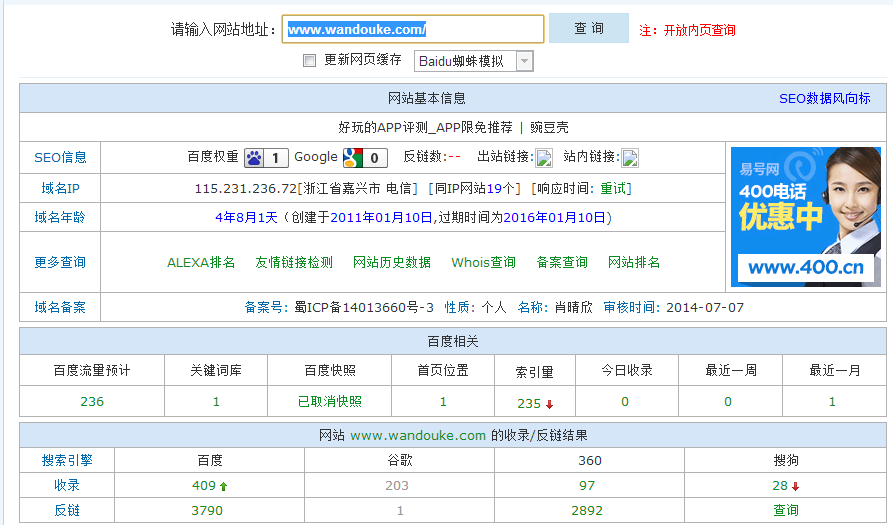Click the 查询 search button

(589, 28)
